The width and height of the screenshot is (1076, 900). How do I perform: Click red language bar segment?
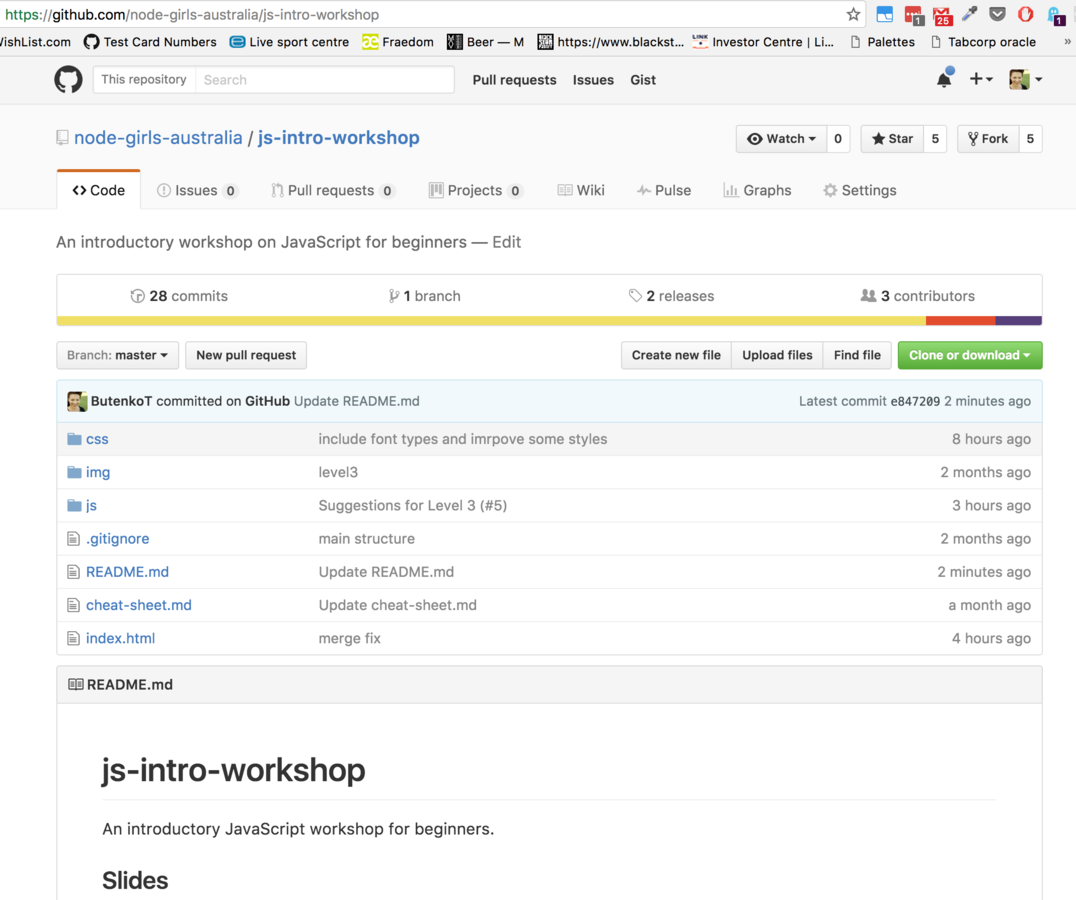pyautogui.click(x=961, y=320)
